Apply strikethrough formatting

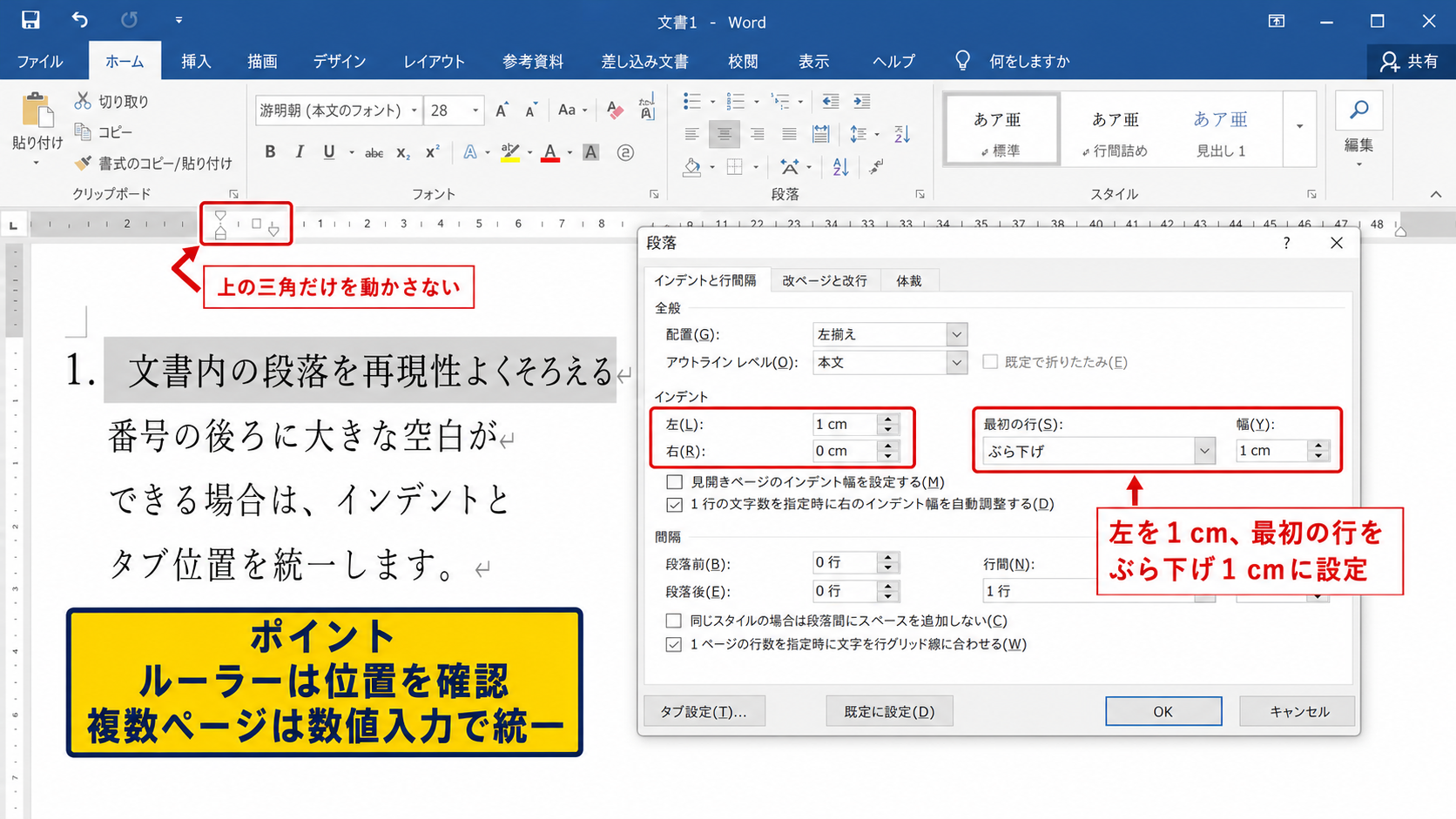pyautogui.click(x=374, y=153)
